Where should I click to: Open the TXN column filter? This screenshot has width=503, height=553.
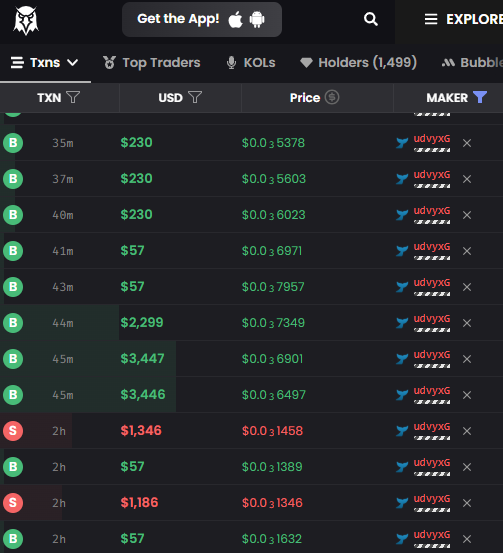73,97
